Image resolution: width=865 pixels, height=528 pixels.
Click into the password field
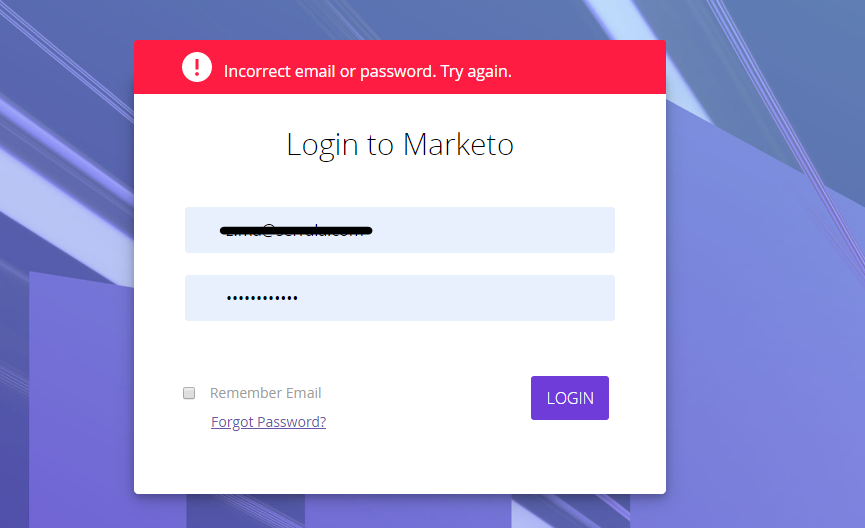point(400,298)
